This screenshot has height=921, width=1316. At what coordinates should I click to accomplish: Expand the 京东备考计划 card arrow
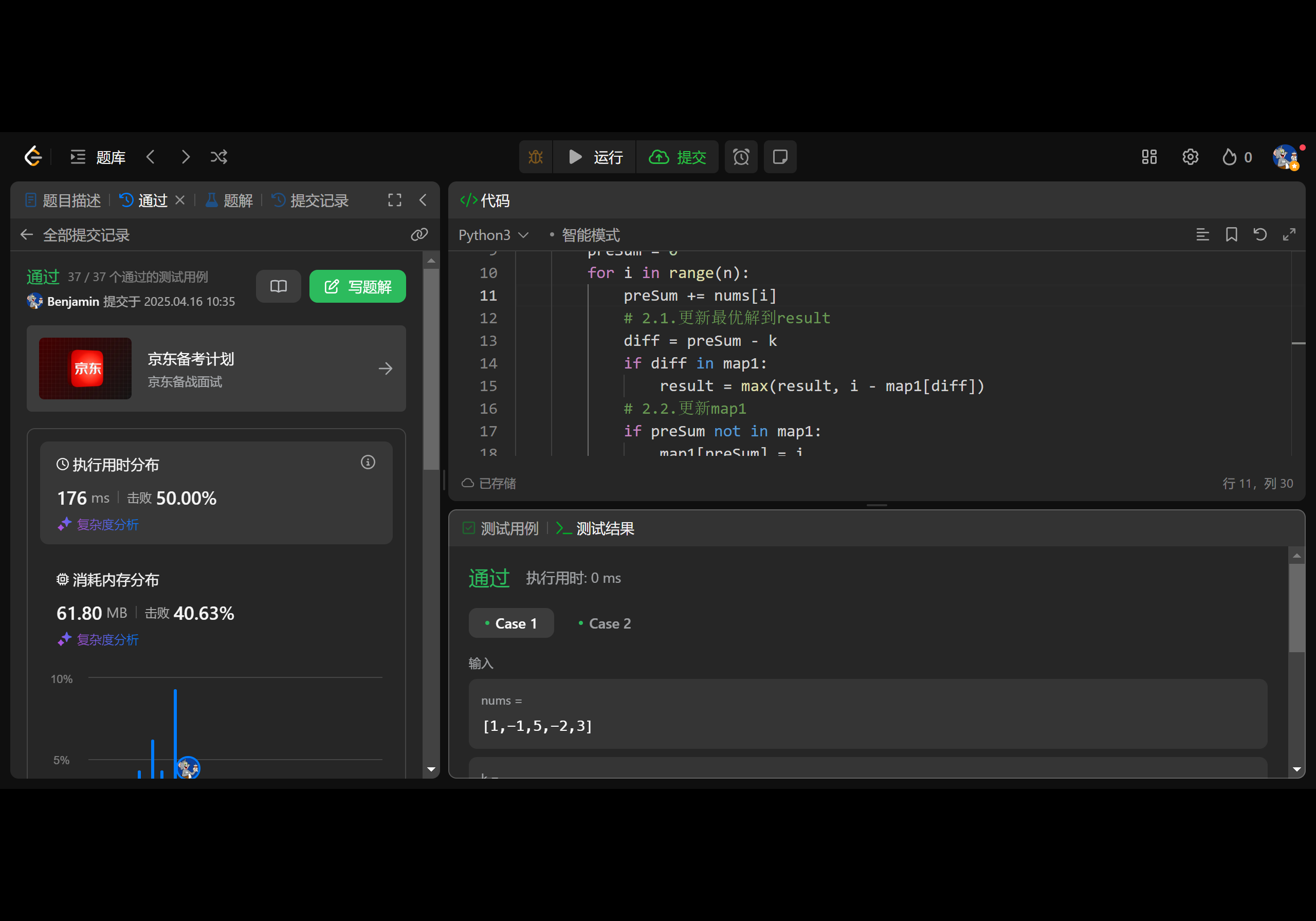click(386, 369)
